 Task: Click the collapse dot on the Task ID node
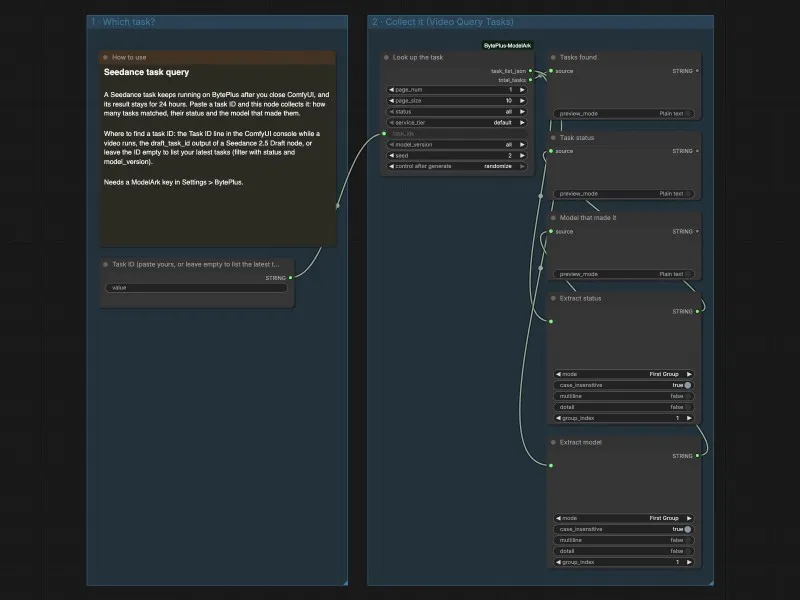pos(106,264)
